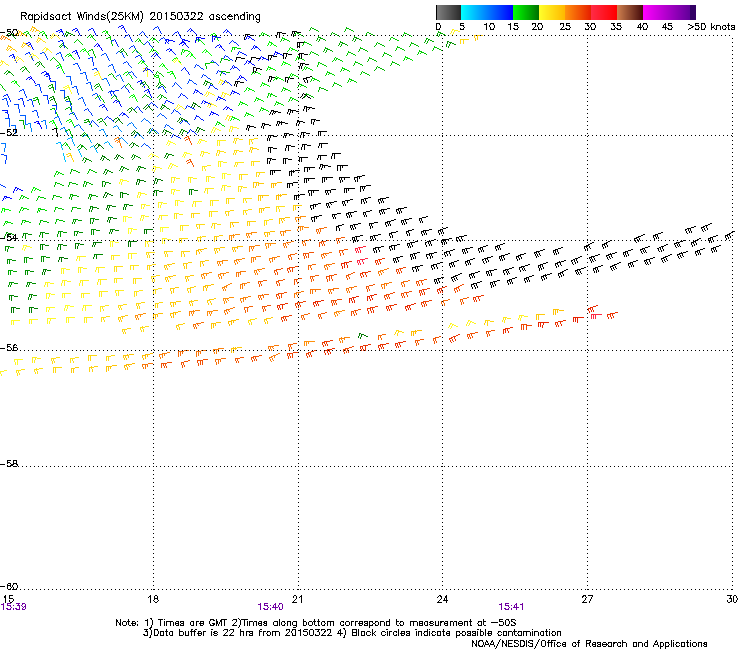Viewport: 740px width, 650px height.
Task: Click the '10' legend scale label
Action: (x=489, y=27)
